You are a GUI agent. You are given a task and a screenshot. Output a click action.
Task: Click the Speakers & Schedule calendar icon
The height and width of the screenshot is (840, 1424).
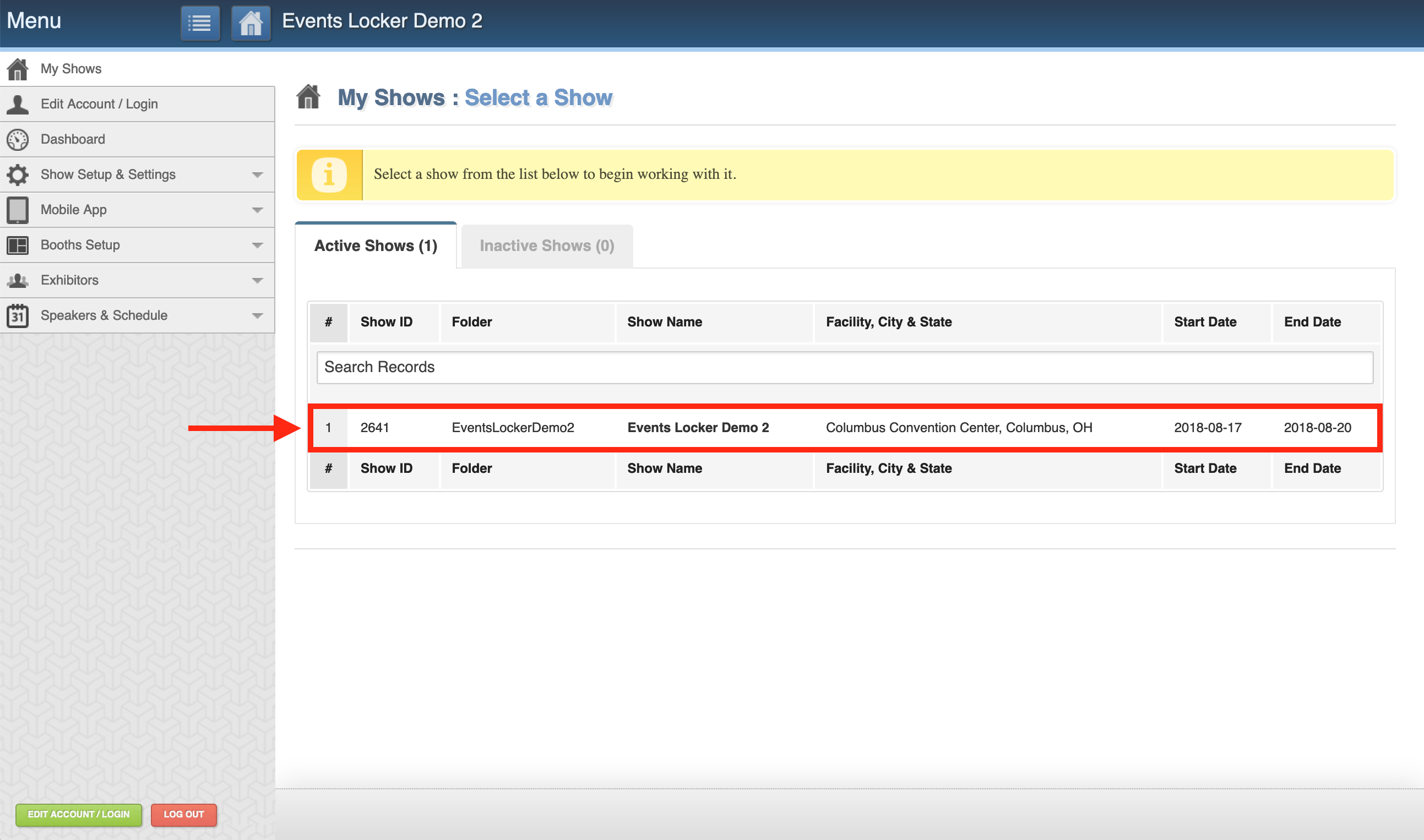18,315
